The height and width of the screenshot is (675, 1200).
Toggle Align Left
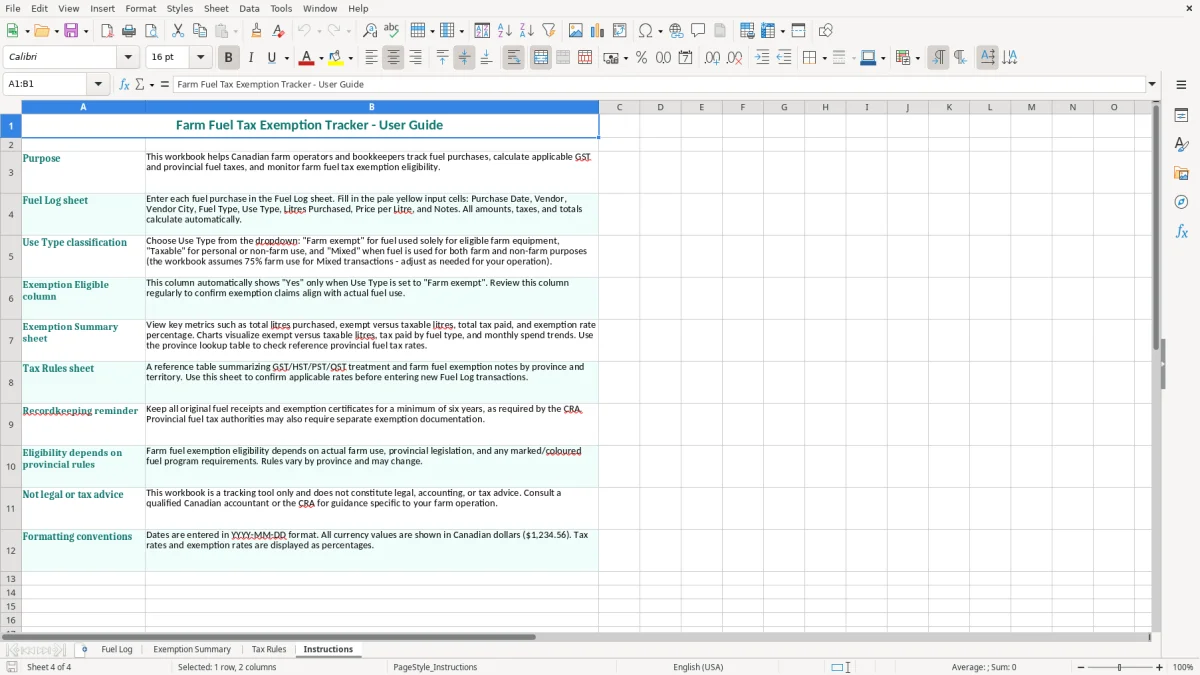(371, 58)
